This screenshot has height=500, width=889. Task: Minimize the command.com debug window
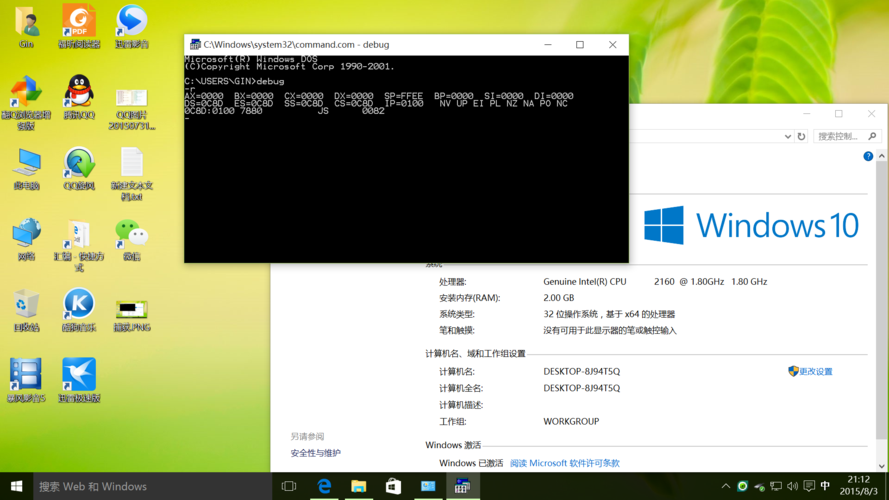548,45
